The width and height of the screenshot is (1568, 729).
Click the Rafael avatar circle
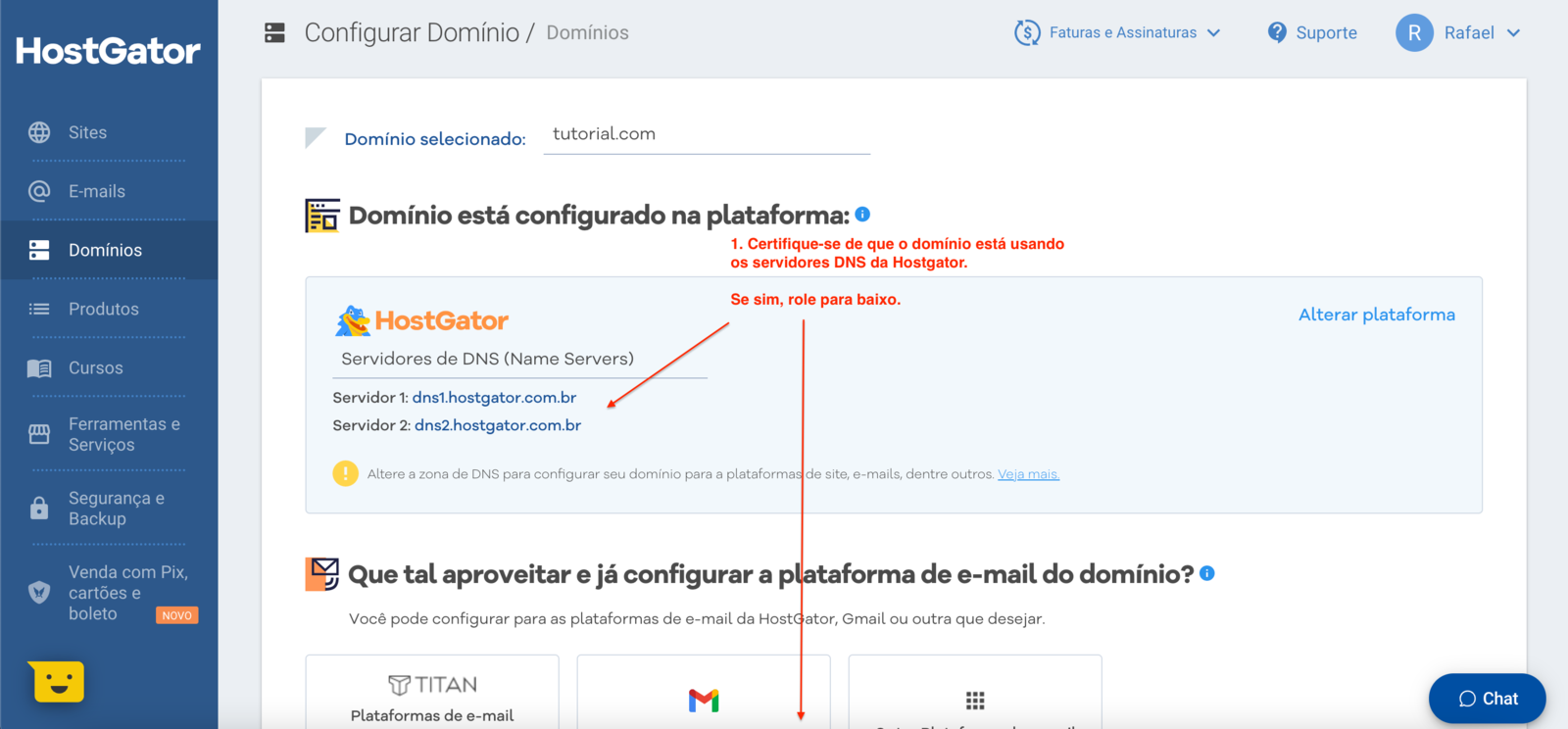point(1414,32)
